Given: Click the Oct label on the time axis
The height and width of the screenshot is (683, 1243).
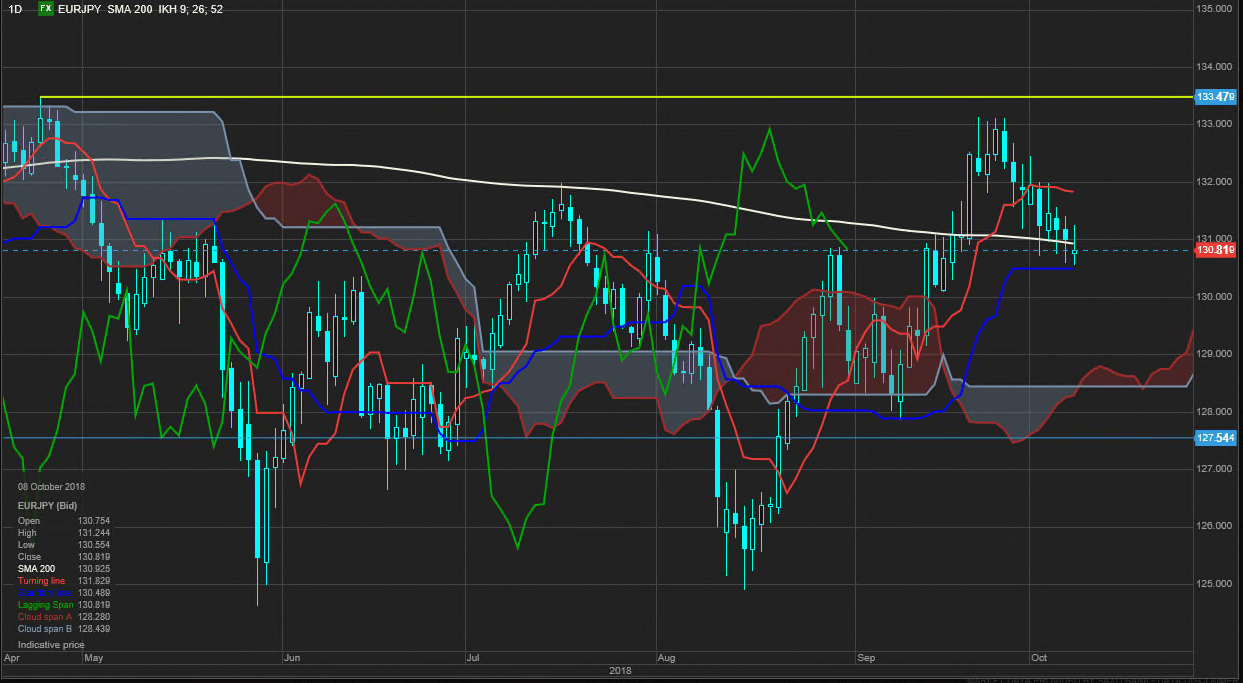Looking at the screenshot, I should click(x=1041, y=659).
